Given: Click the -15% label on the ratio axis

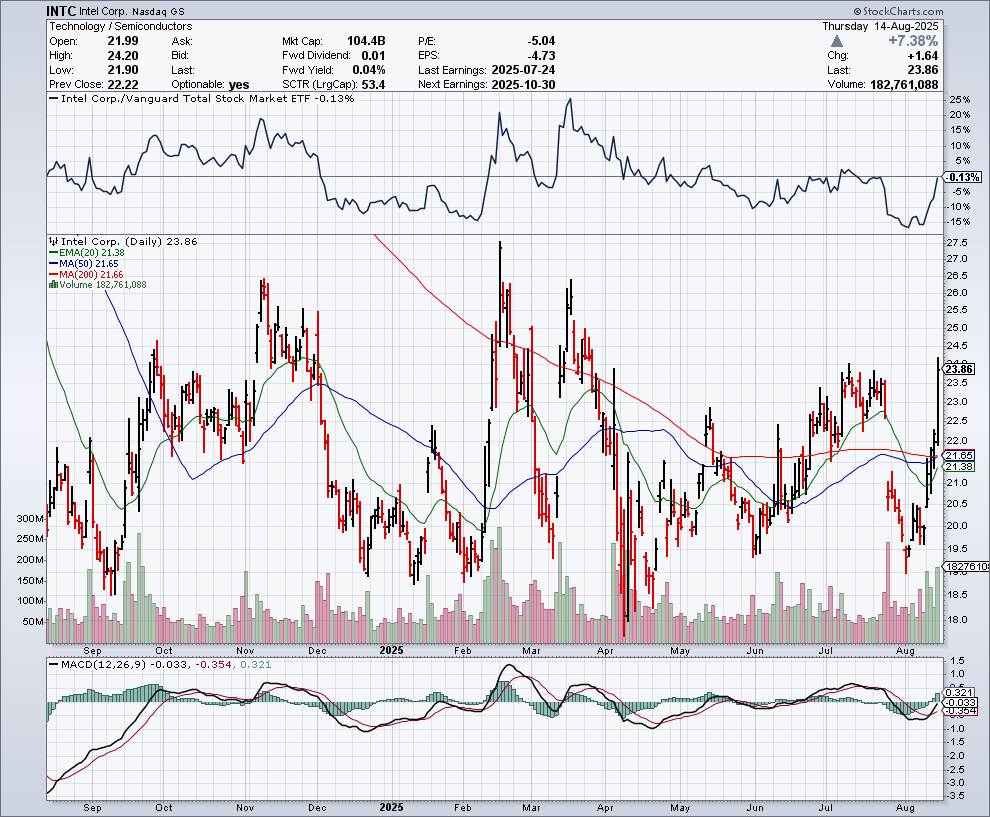Looking at the screenshot, I should tap(958, 222).
